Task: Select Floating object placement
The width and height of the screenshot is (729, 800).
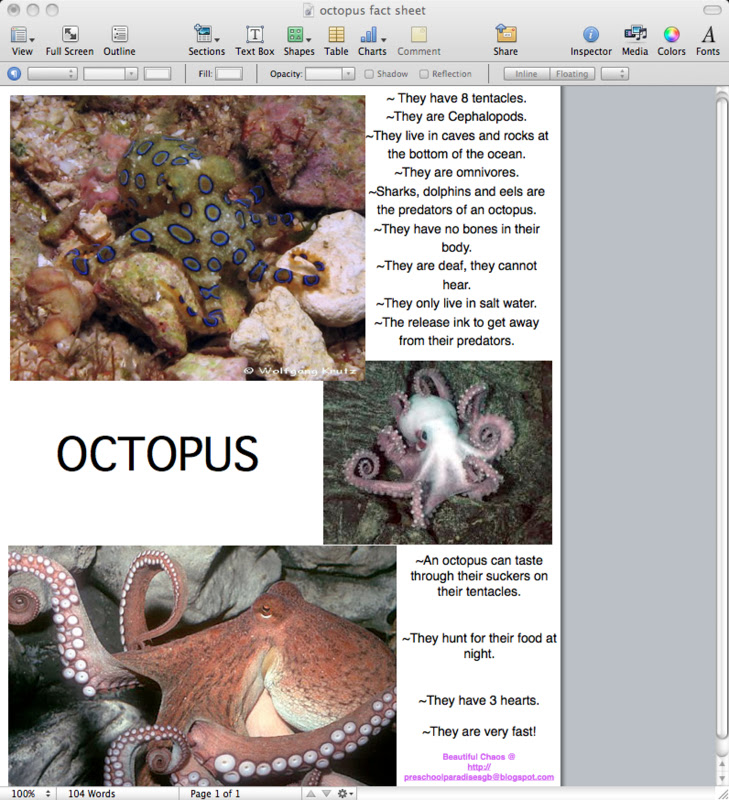Action: point(572,74)
